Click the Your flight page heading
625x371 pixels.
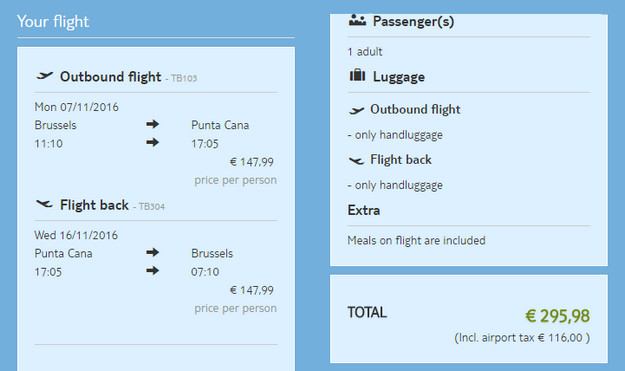53,22
